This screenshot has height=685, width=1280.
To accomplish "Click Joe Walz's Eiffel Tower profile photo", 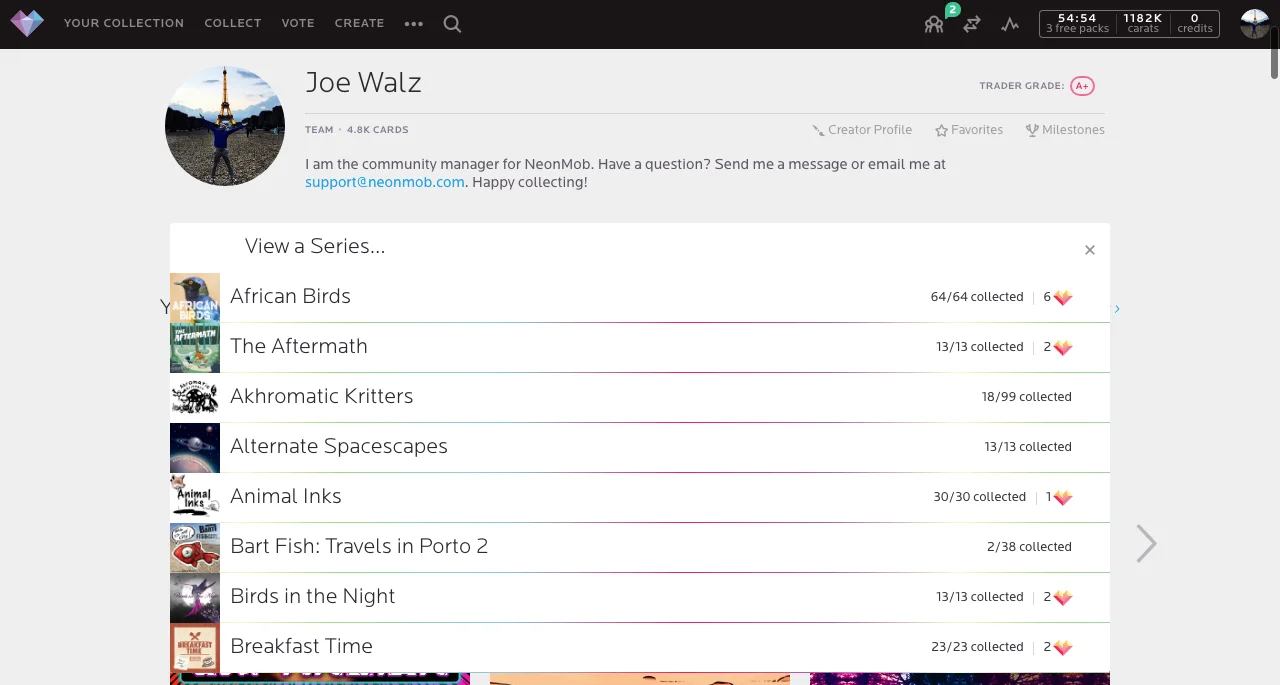I will pos(225,126).
